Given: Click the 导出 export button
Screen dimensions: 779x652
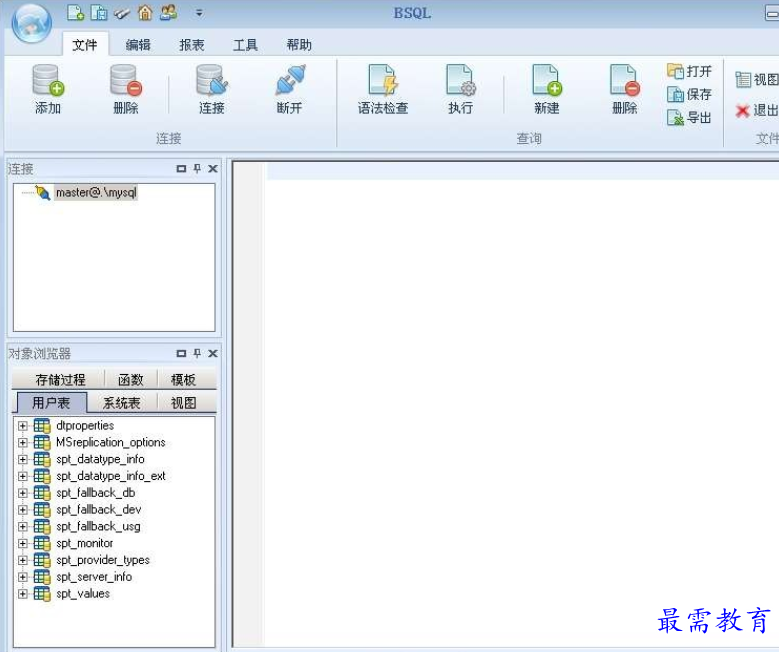Looking at the screenshot, I should tap(689, 117).
